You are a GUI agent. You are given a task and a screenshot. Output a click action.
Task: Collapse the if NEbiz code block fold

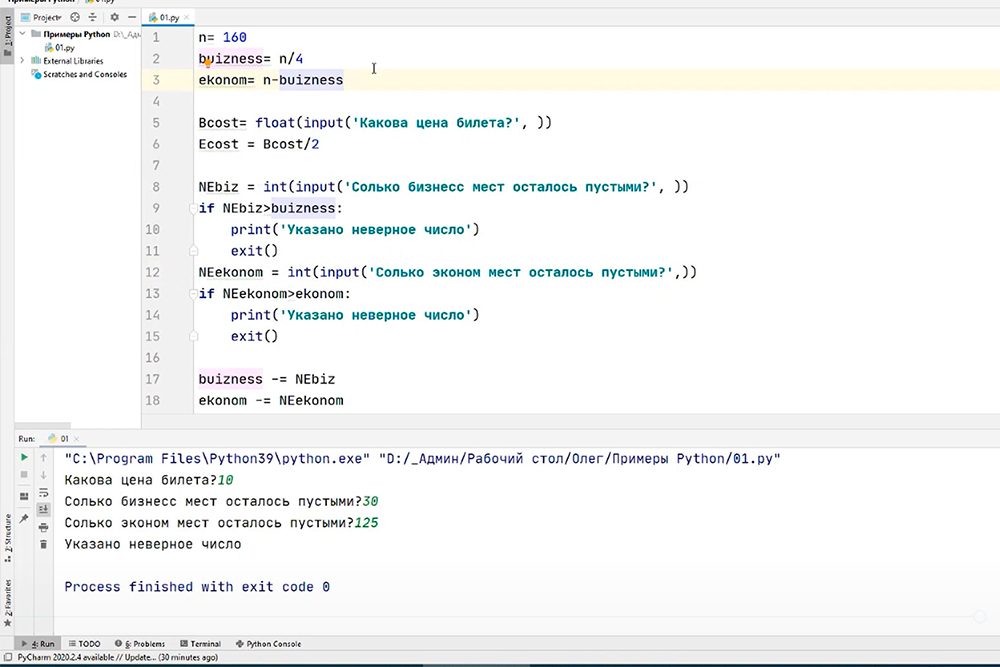(x=192, y=209)
